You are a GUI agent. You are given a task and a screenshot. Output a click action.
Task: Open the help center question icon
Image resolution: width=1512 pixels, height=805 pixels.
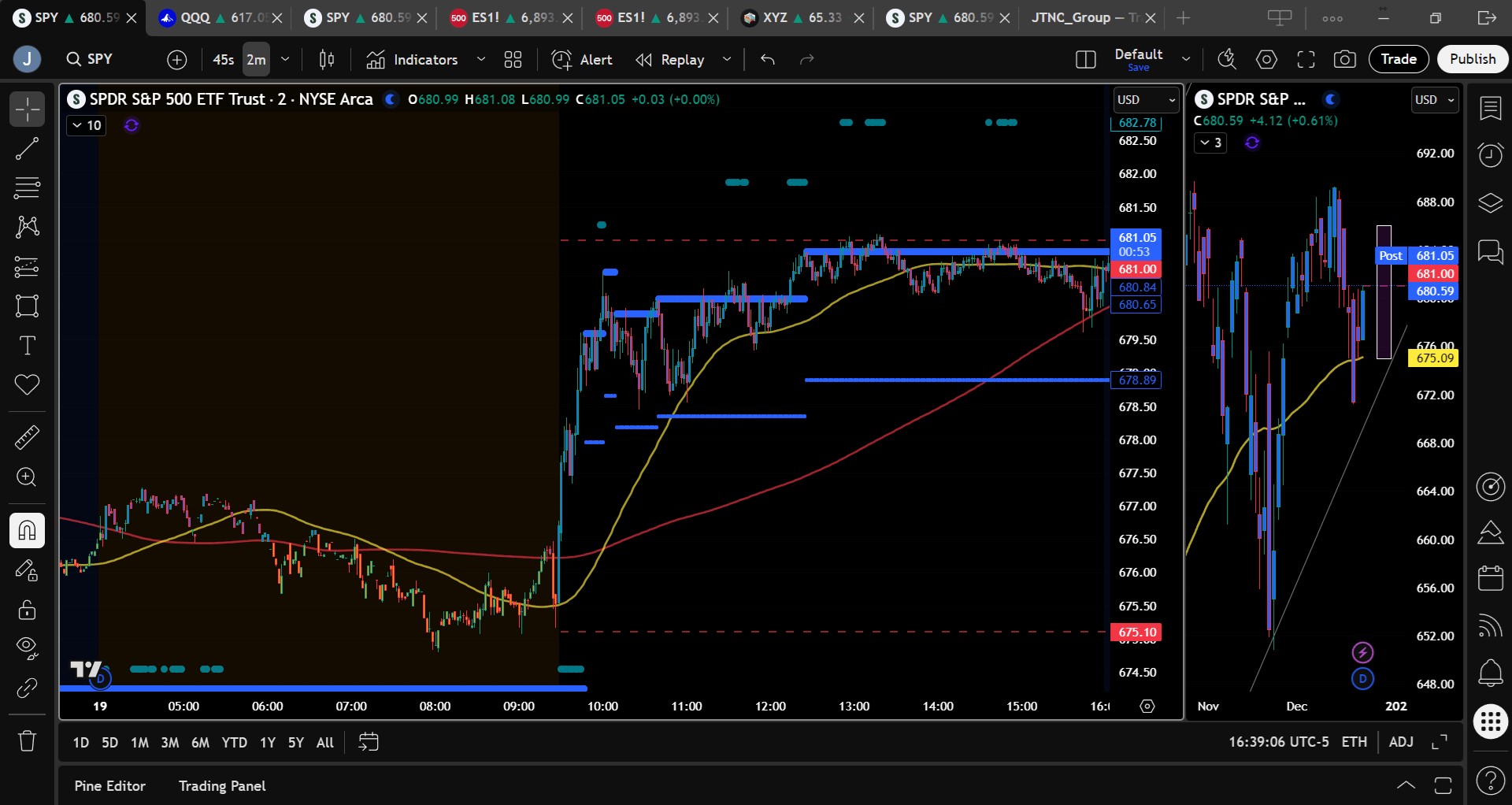[x=1491, y=781]
